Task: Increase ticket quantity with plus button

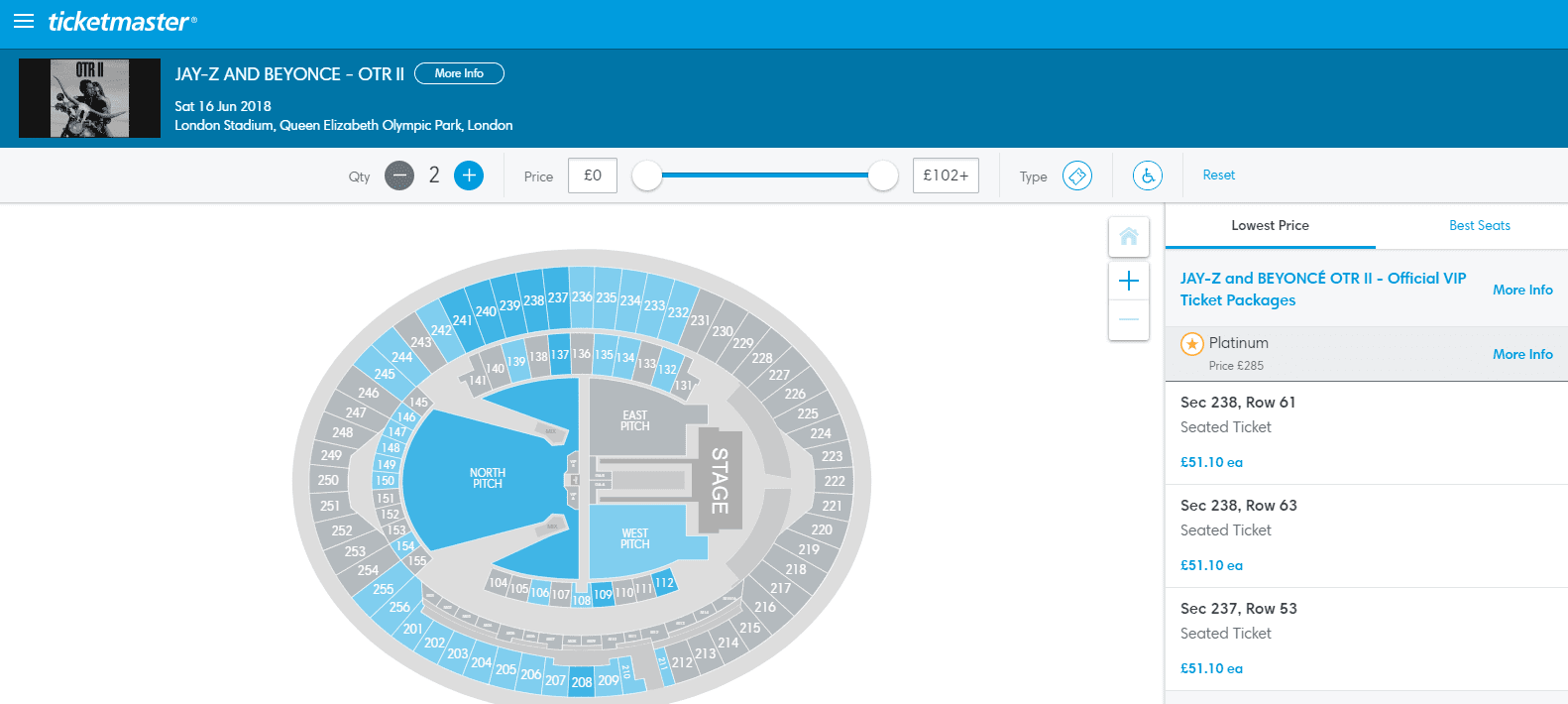Action: tap(469, 176)
